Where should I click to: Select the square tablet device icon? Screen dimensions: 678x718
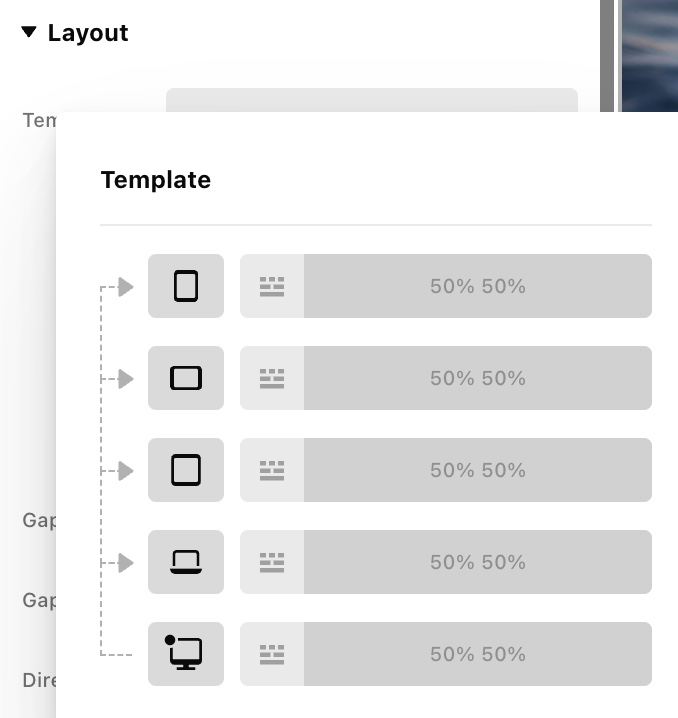[x=186, y=470]
